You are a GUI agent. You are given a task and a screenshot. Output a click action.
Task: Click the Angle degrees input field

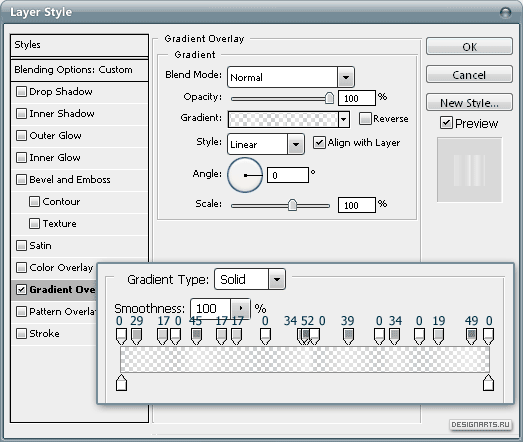pyautogui.click(x=288, y=175)
